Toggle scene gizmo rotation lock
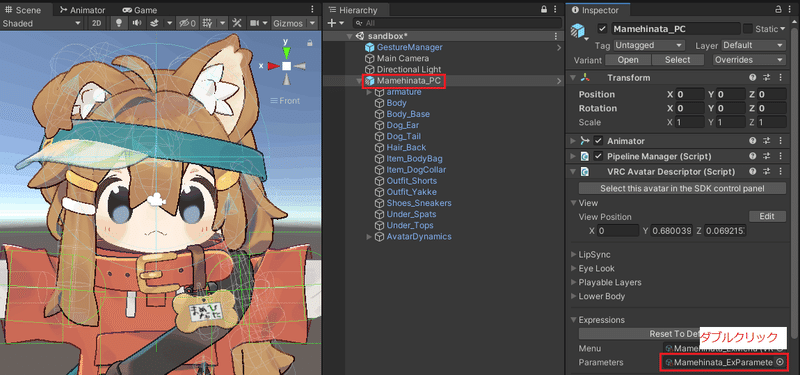 point(309,44)
